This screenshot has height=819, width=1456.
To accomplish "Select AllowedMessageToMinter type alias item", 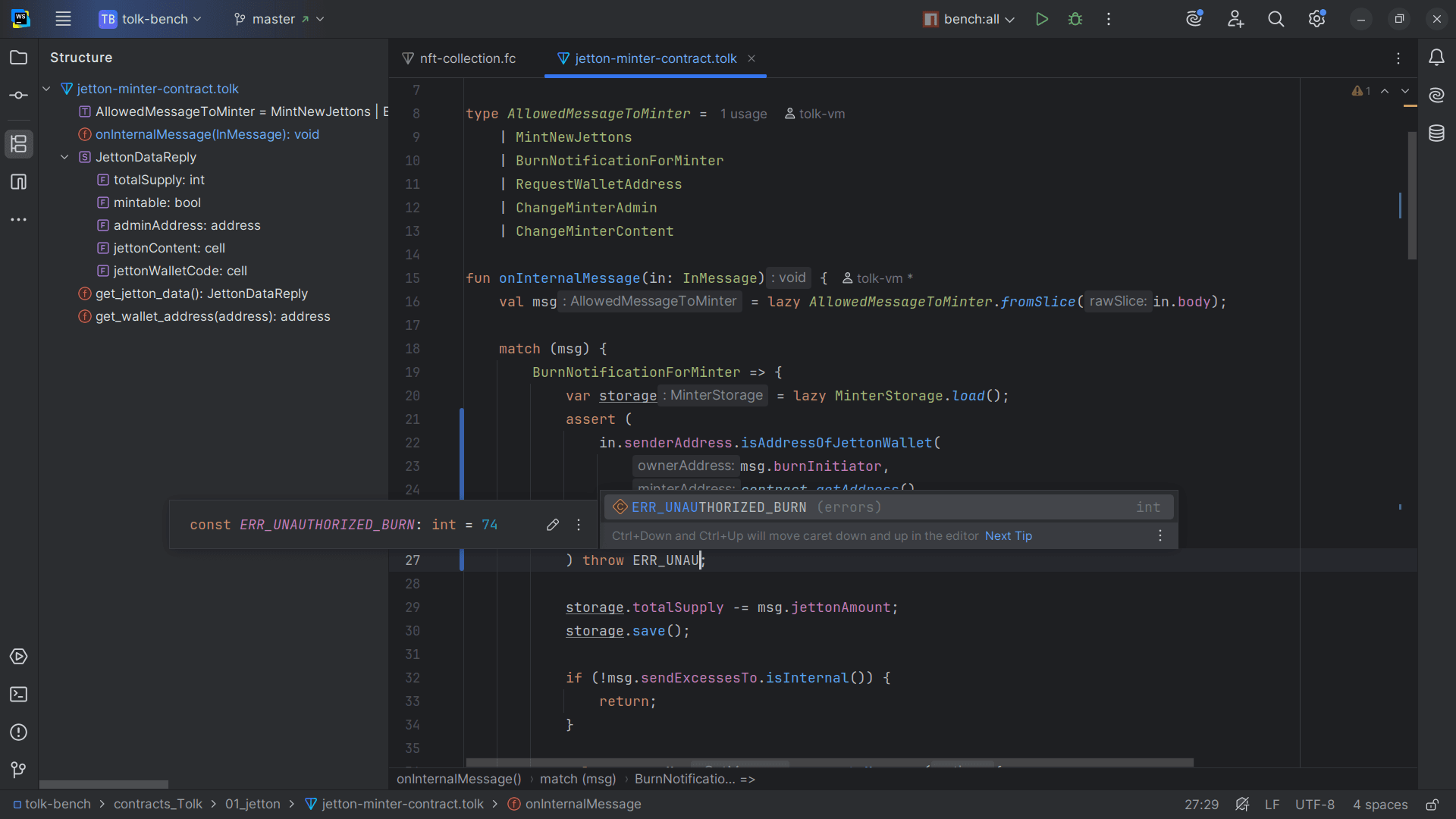I will (233, 111).
